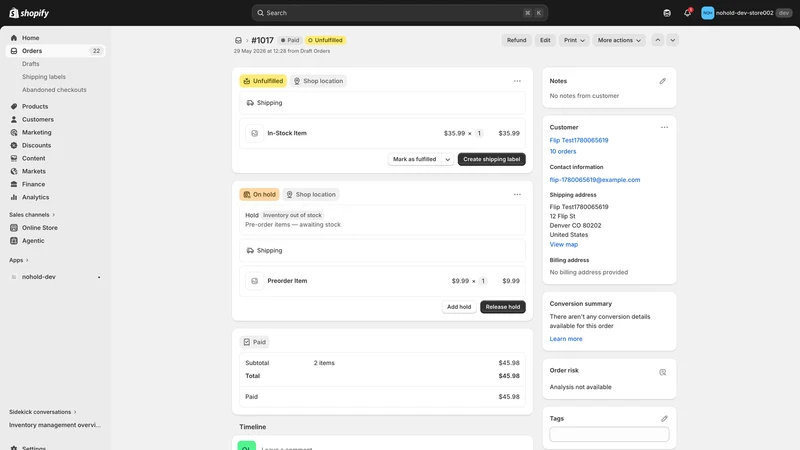Click the In-Stock Item name
This screenshot has width=800, height=450.
[287, 133]
